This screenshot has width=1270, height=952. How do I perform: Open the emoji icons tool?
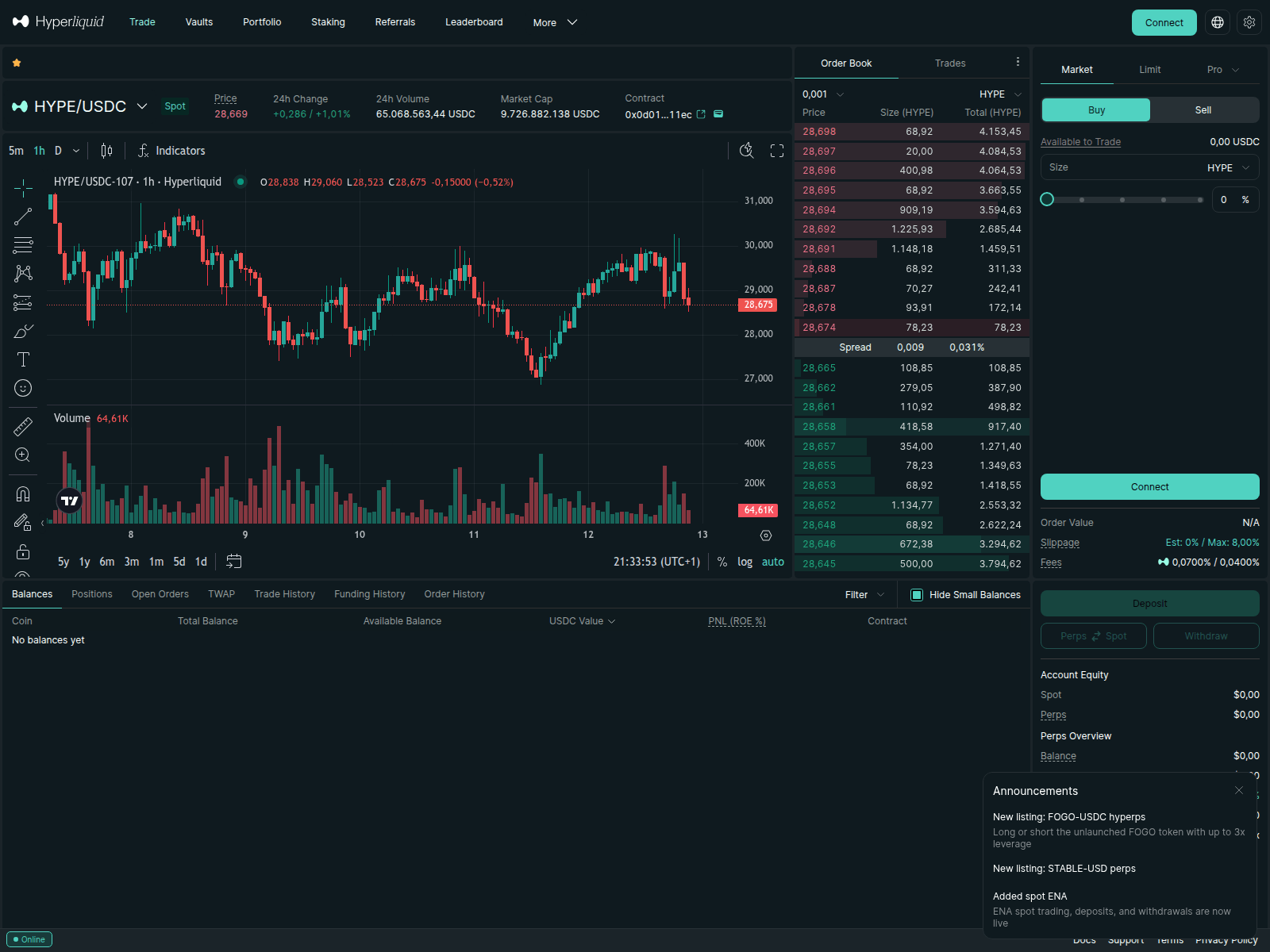(x=23, y=388)
